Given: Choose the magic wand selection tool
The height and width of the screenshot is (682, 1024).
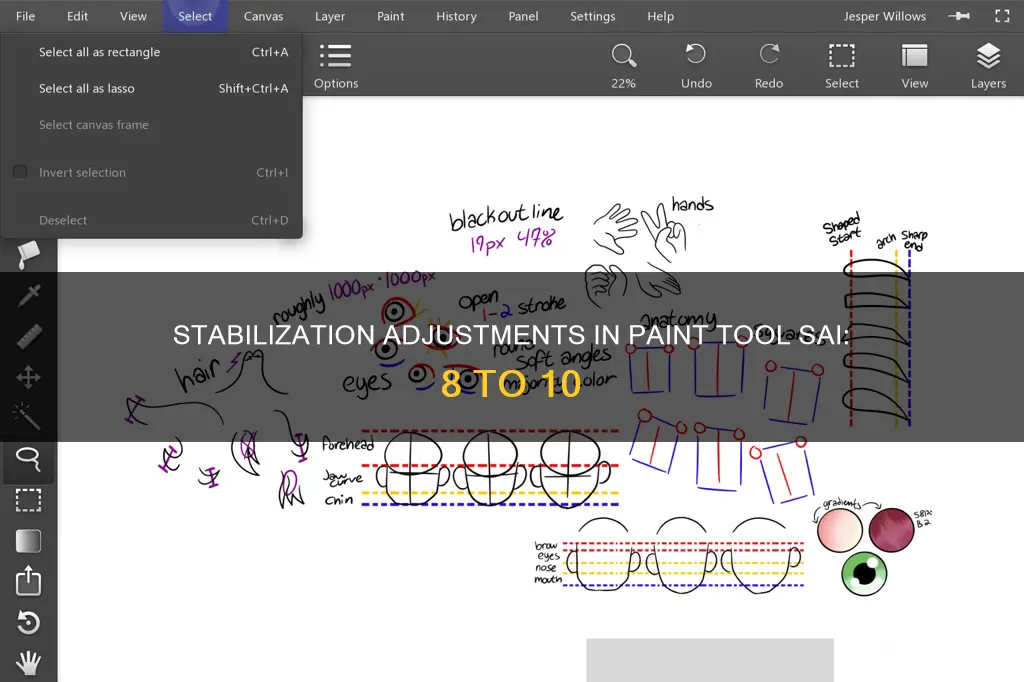Looking at the screenshot, I should [x=28, y=417].
